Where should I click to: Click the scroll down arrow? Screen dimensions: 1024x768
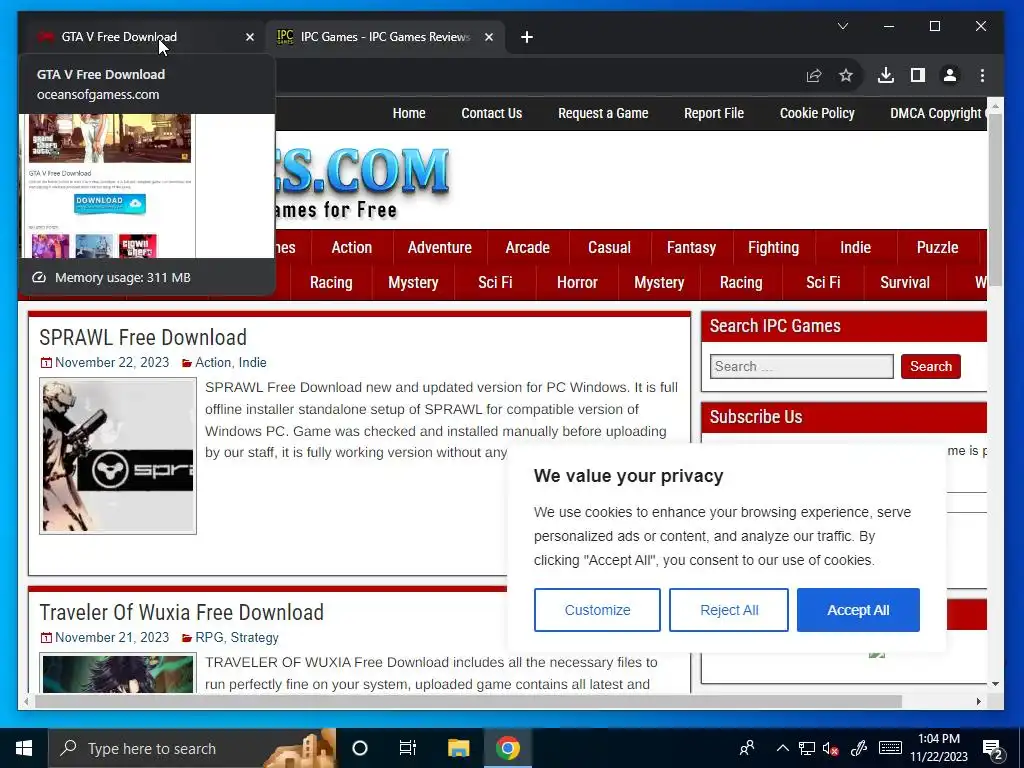[995, 684]
